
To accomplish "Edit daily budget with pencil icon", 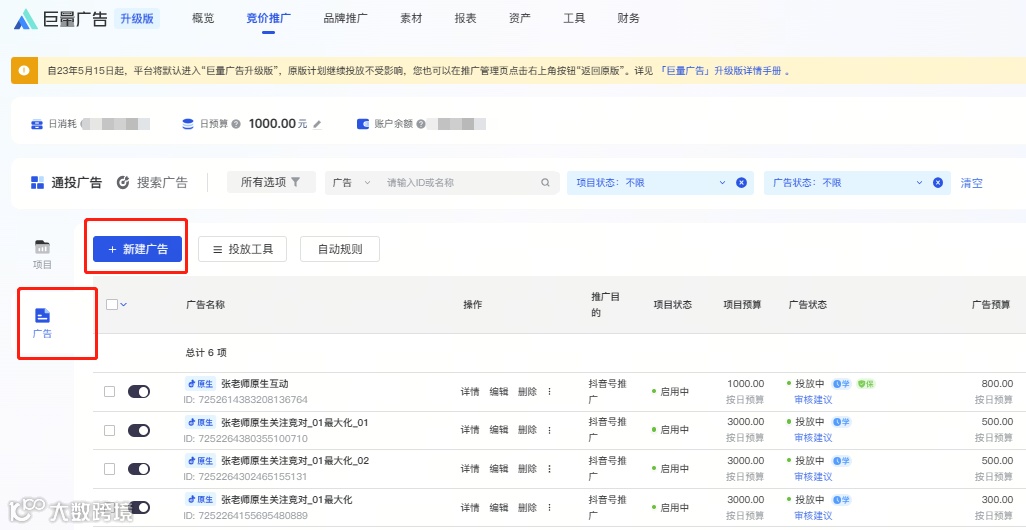I will coord(317,124).
